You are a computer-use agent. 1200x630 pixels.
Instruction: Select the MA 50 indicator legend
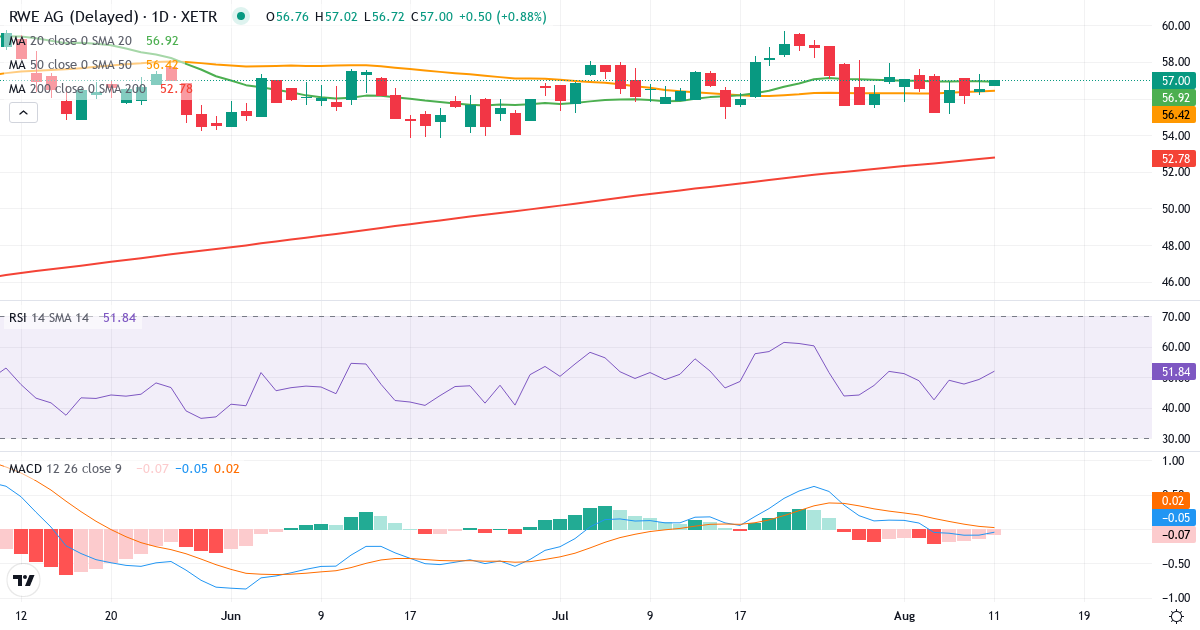(95, 64)
